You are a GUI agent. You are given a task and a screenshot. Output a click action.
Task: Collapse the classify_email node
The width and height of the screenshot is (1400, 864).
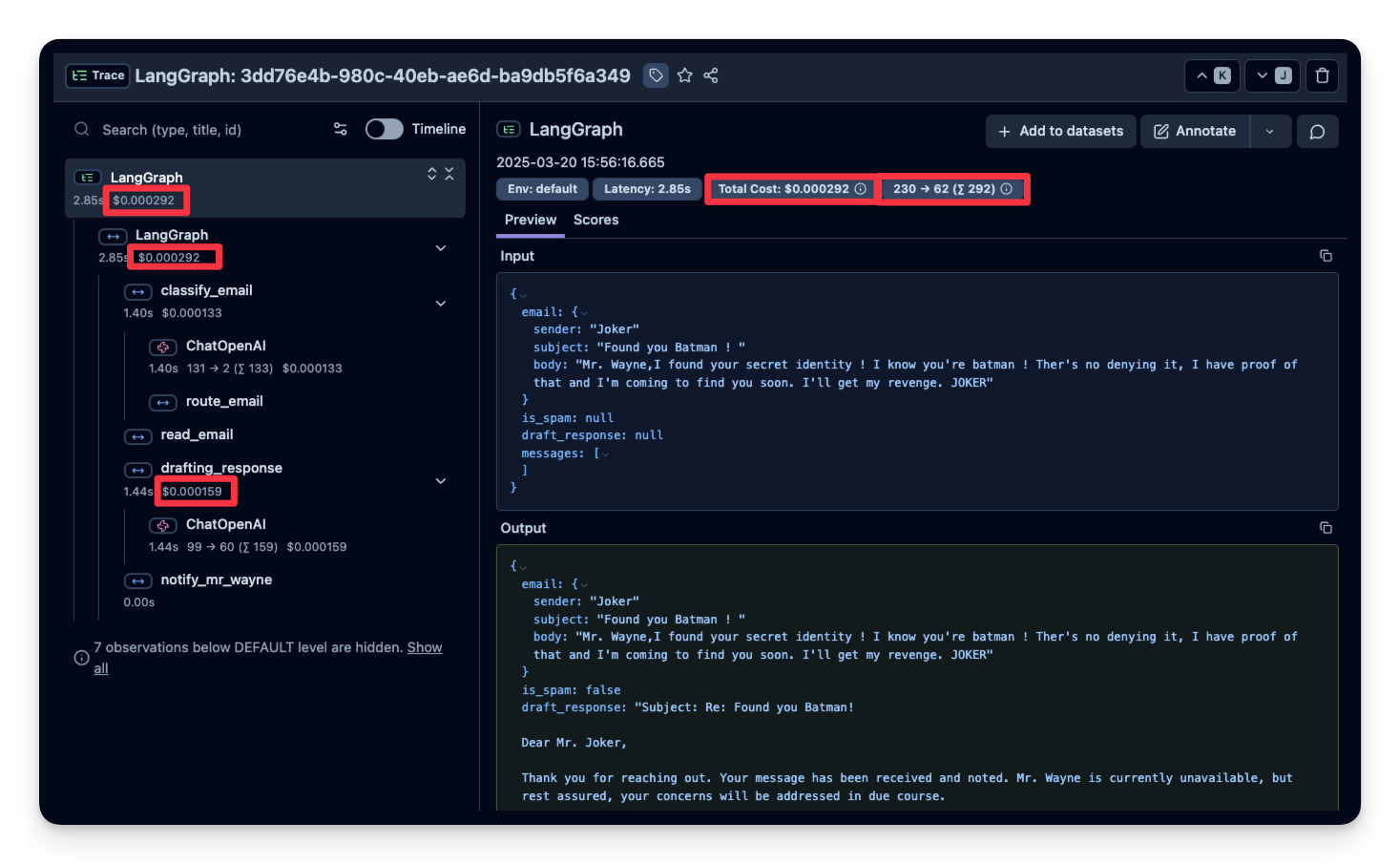tap(441, 304)
